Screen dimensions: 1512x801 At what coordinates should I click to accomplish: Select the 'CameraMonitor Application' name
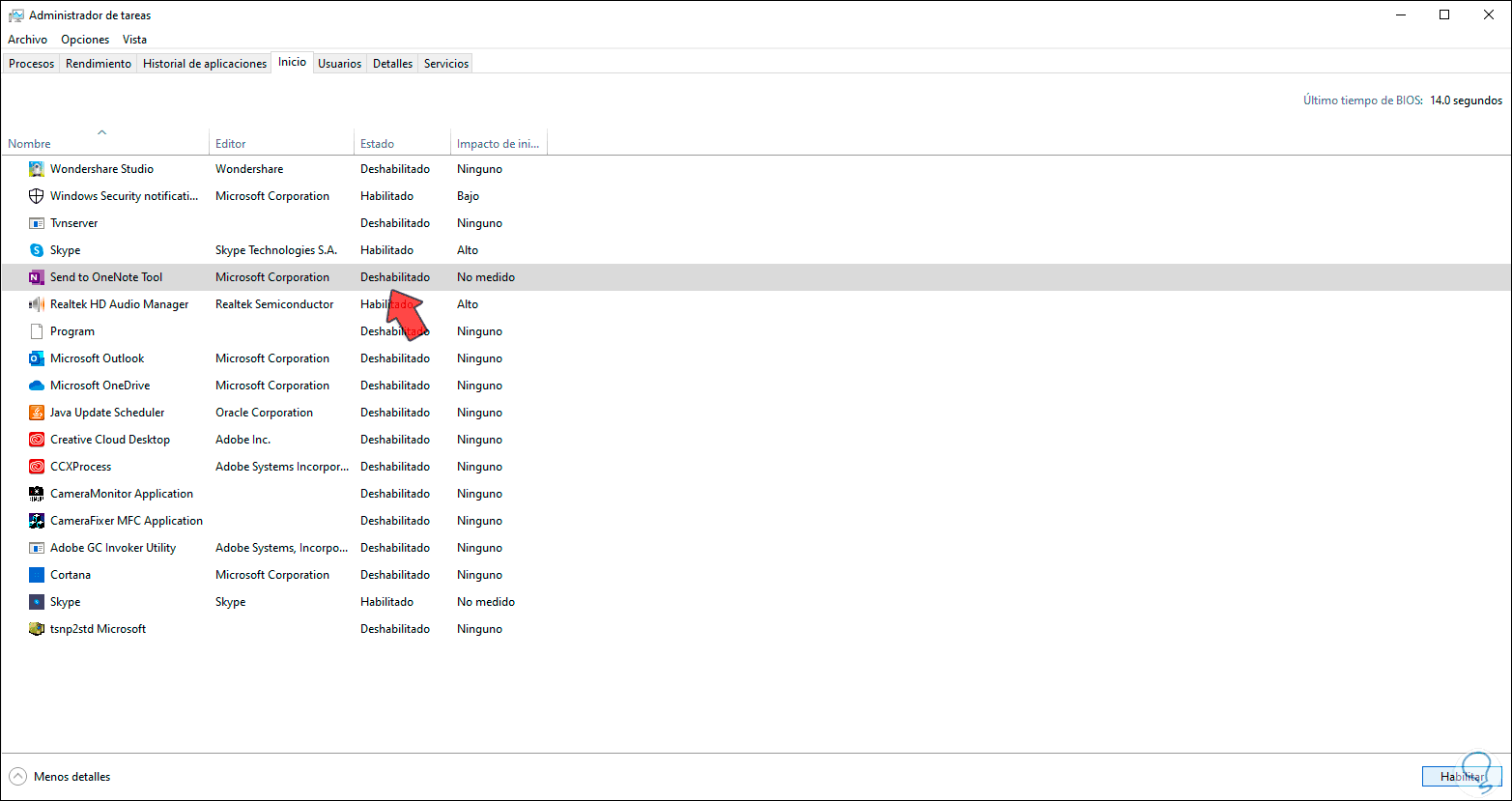coord(122,494)
